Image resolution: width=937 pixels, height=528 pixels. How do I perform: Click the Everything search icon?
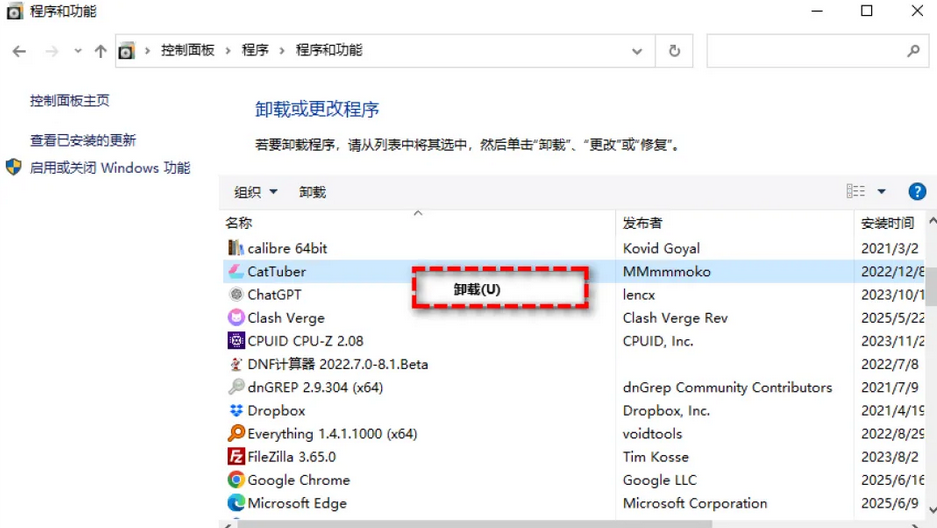pos(236,433)
